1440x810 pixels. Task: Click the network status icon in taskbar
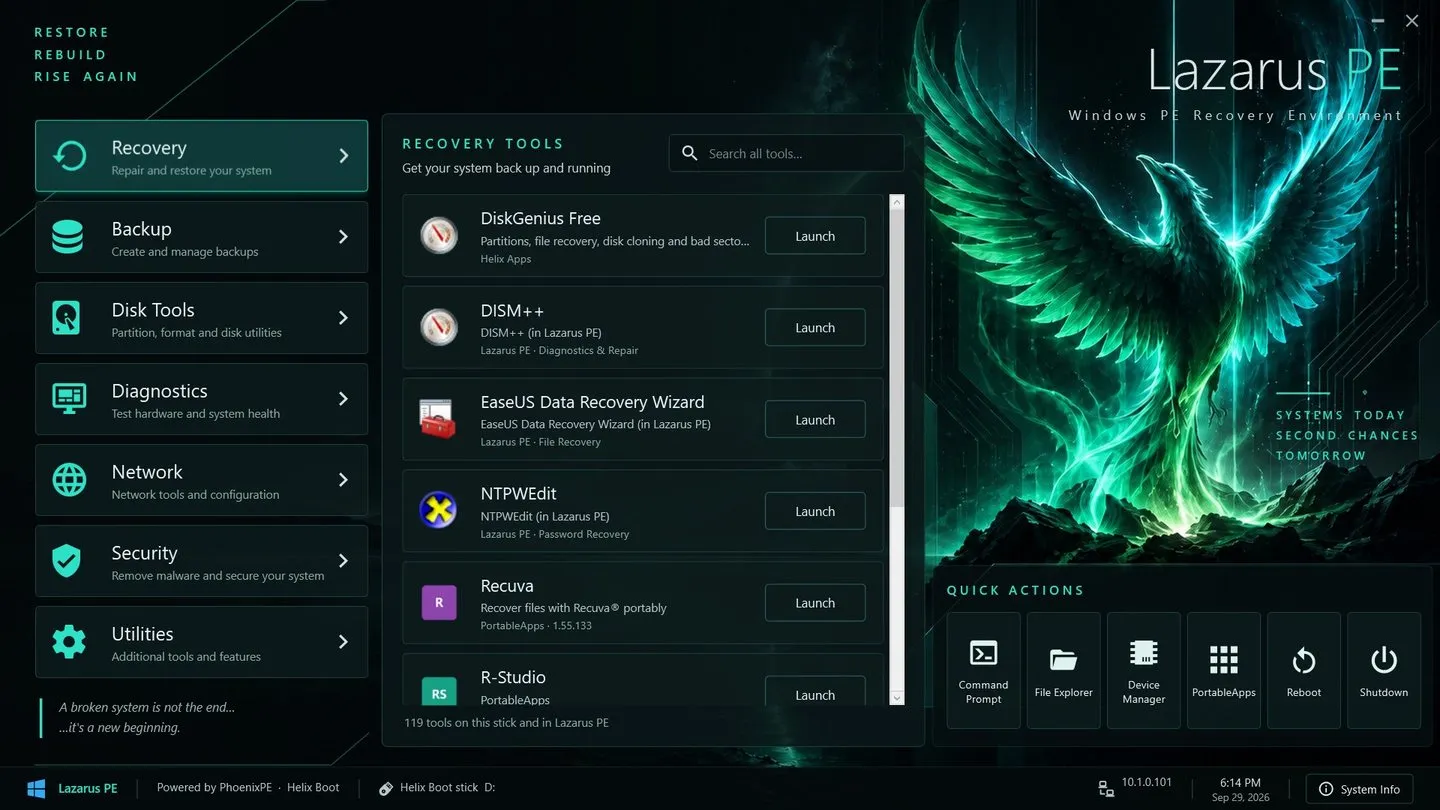tap(1106, 788)
